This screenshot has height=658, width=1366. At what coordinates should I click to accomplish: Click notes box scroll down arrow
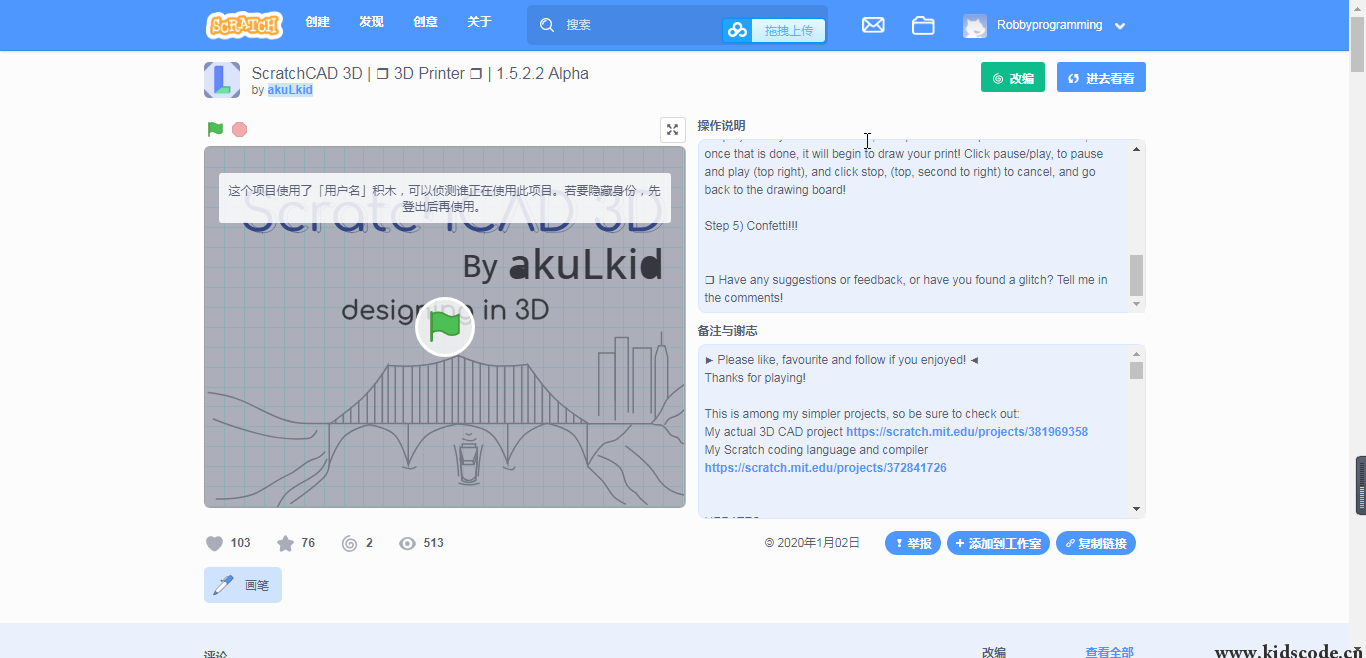1136,509
